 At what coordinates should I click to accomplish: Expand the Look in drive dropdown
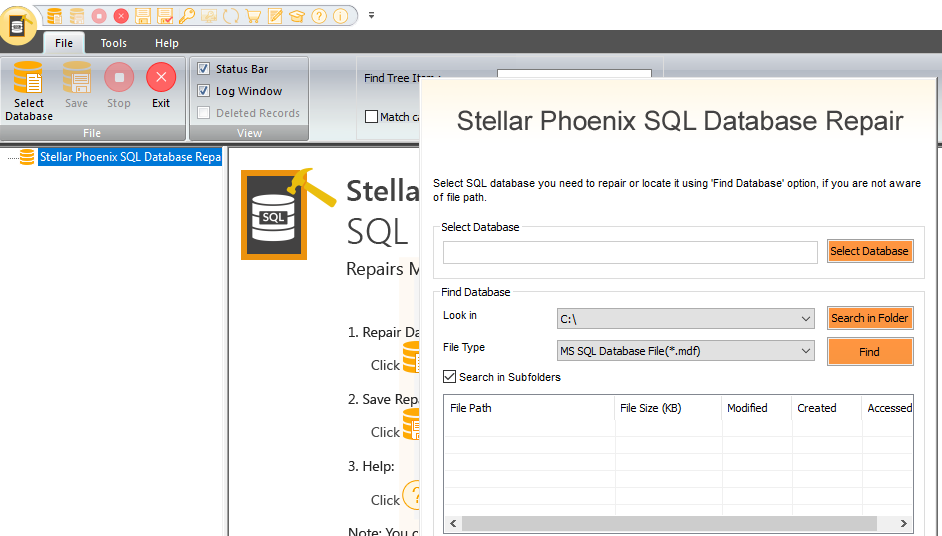pyautogui.click(x=806, y=319)
